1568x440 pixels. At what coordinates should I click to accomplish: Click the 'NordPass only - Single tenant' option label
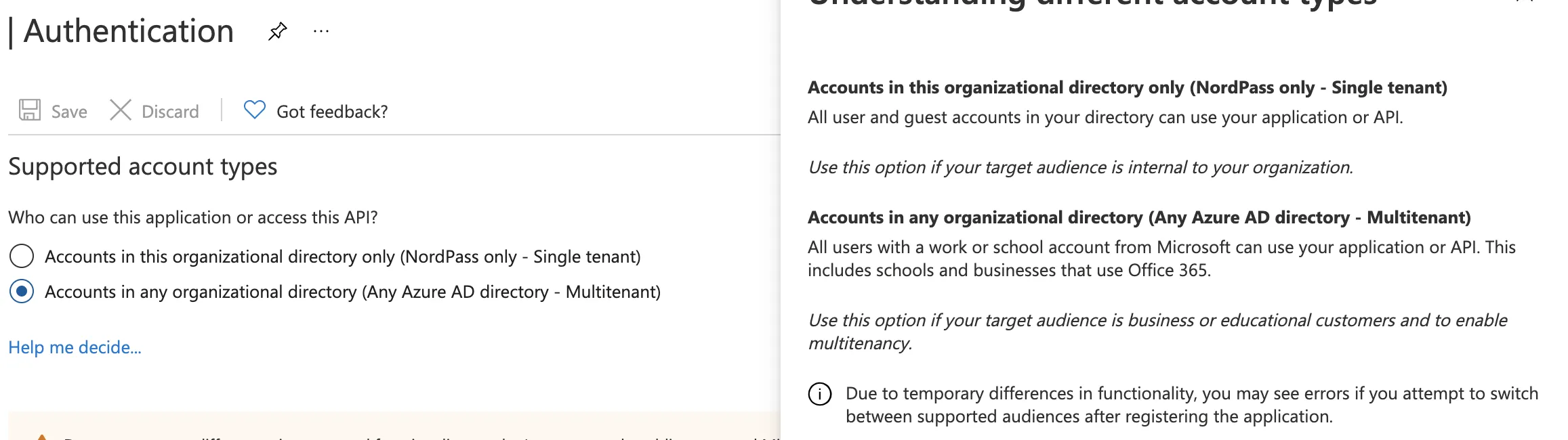tap(342, 257)
